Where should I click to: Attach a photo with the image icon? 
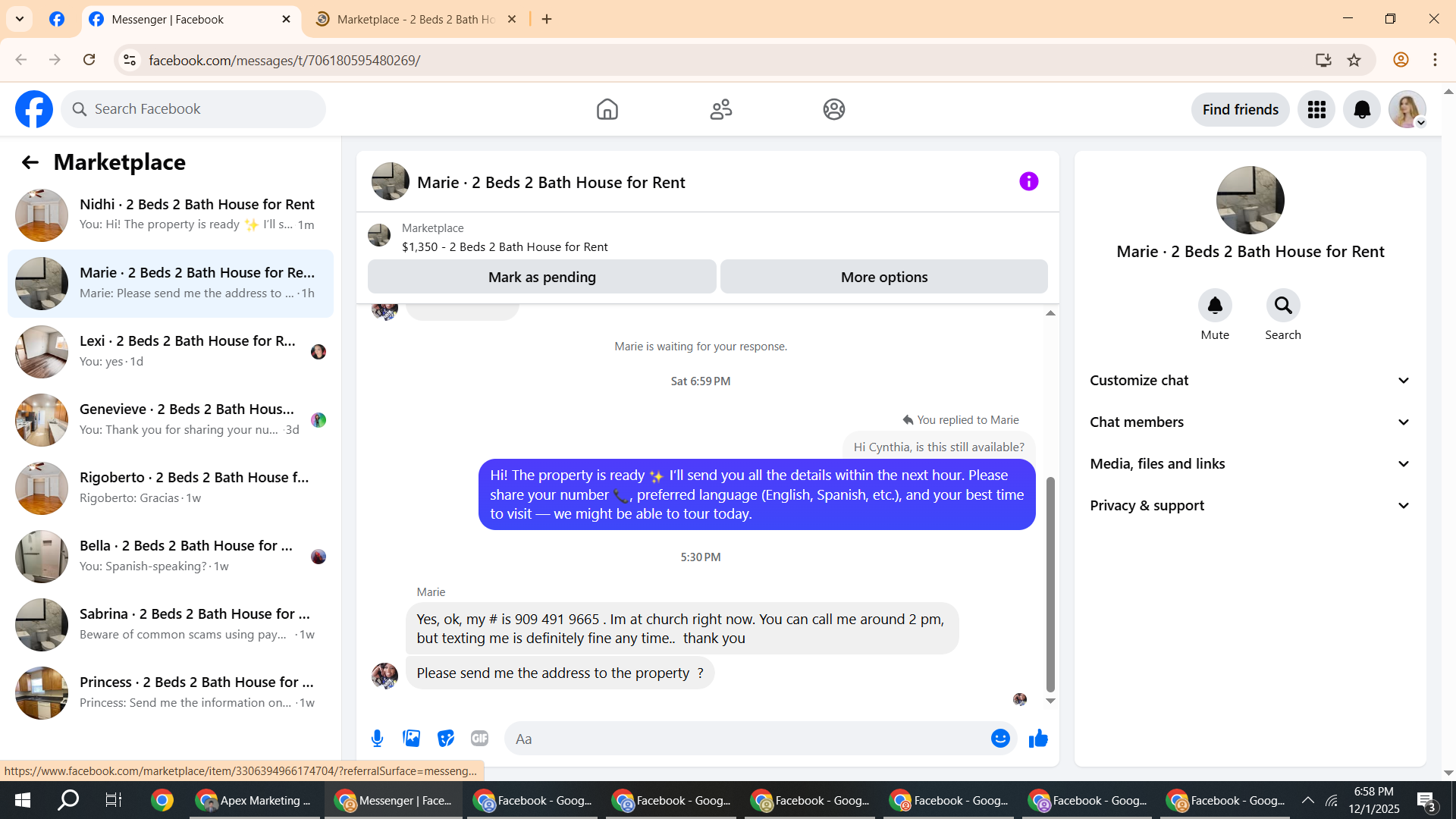[x=412, y=738]
